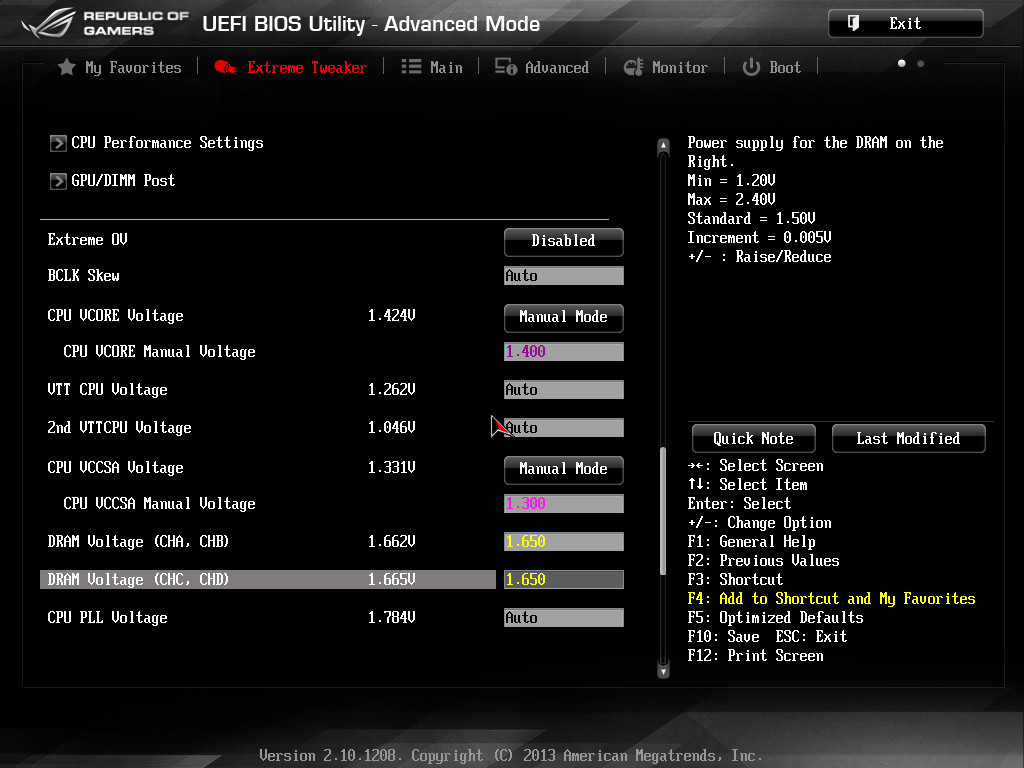Select the BCLK Skew label
This screenshot has height=768, width=1024.
click(84, 276)
